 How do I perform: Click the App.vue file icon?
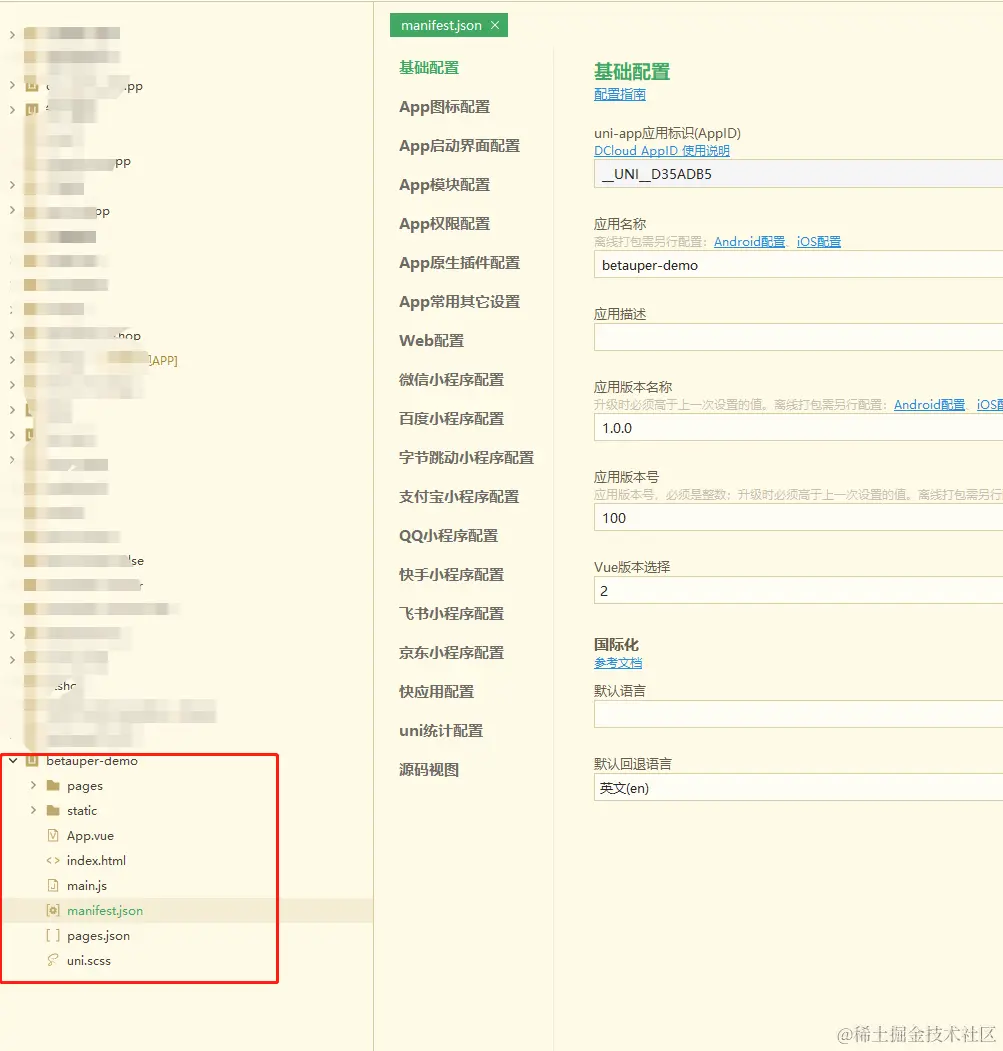(x=53, y=835)
